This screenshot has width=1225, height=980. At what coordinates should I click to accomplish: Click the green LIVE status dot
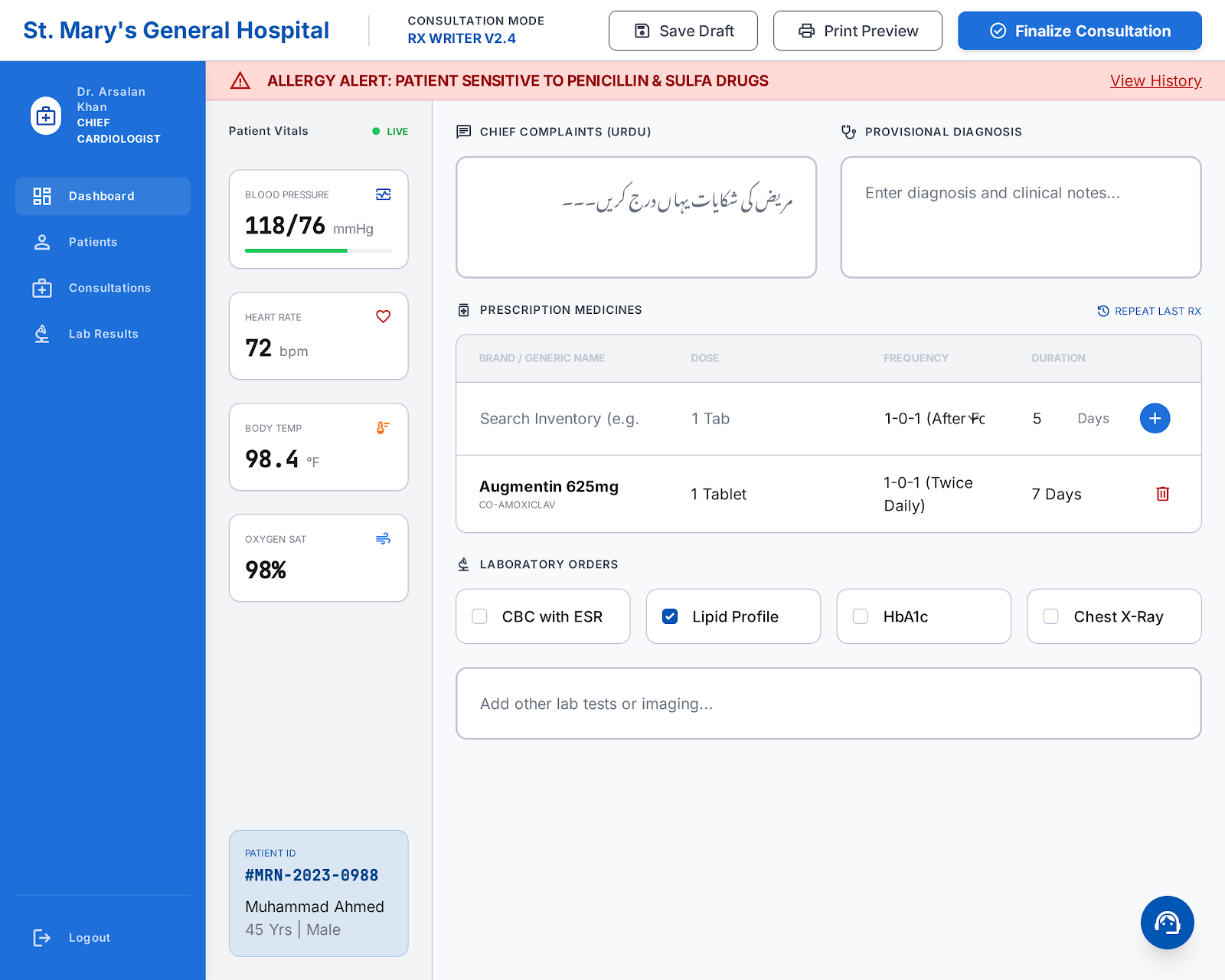376,131
